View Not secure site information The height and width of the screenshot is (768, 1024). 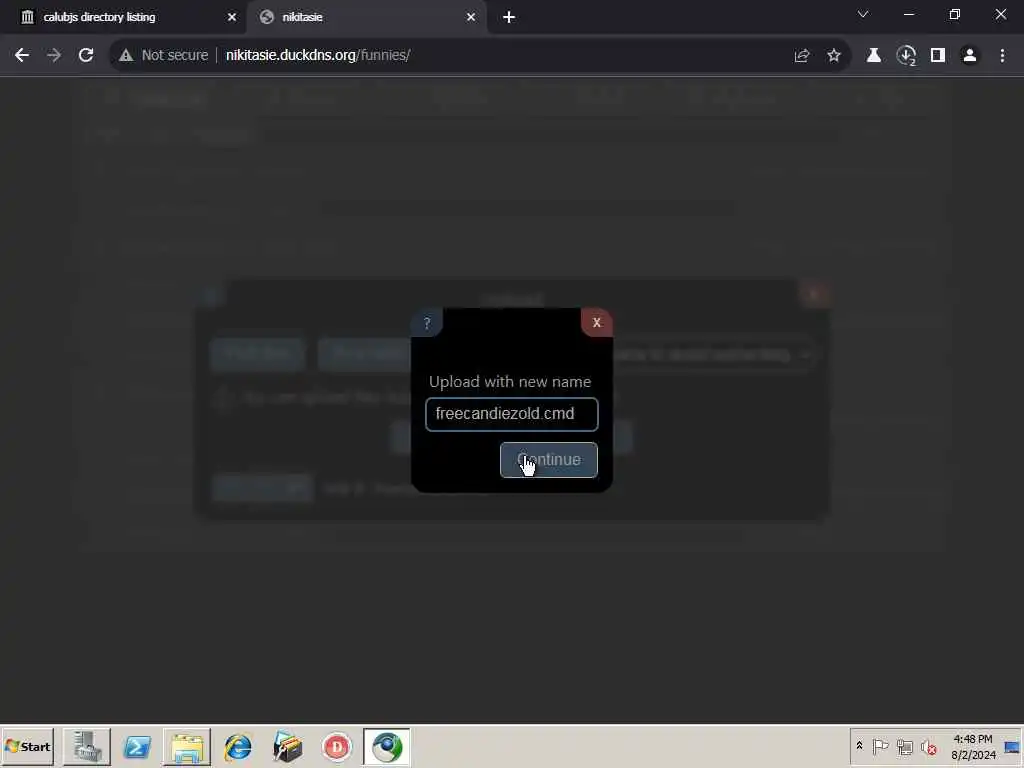(163, 55)
